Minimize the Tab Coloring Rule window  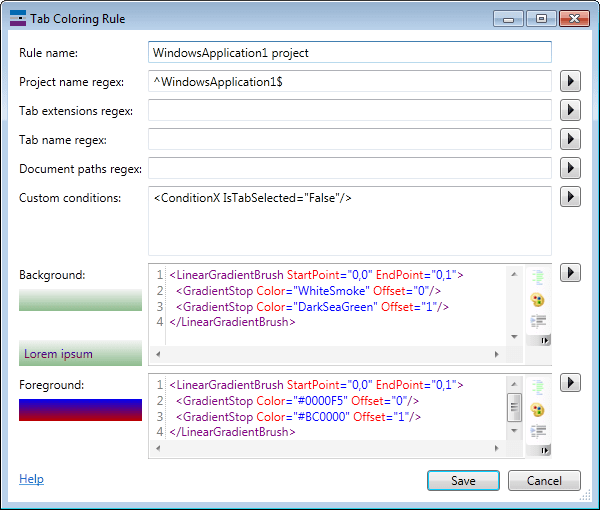(x=508, y=19)
